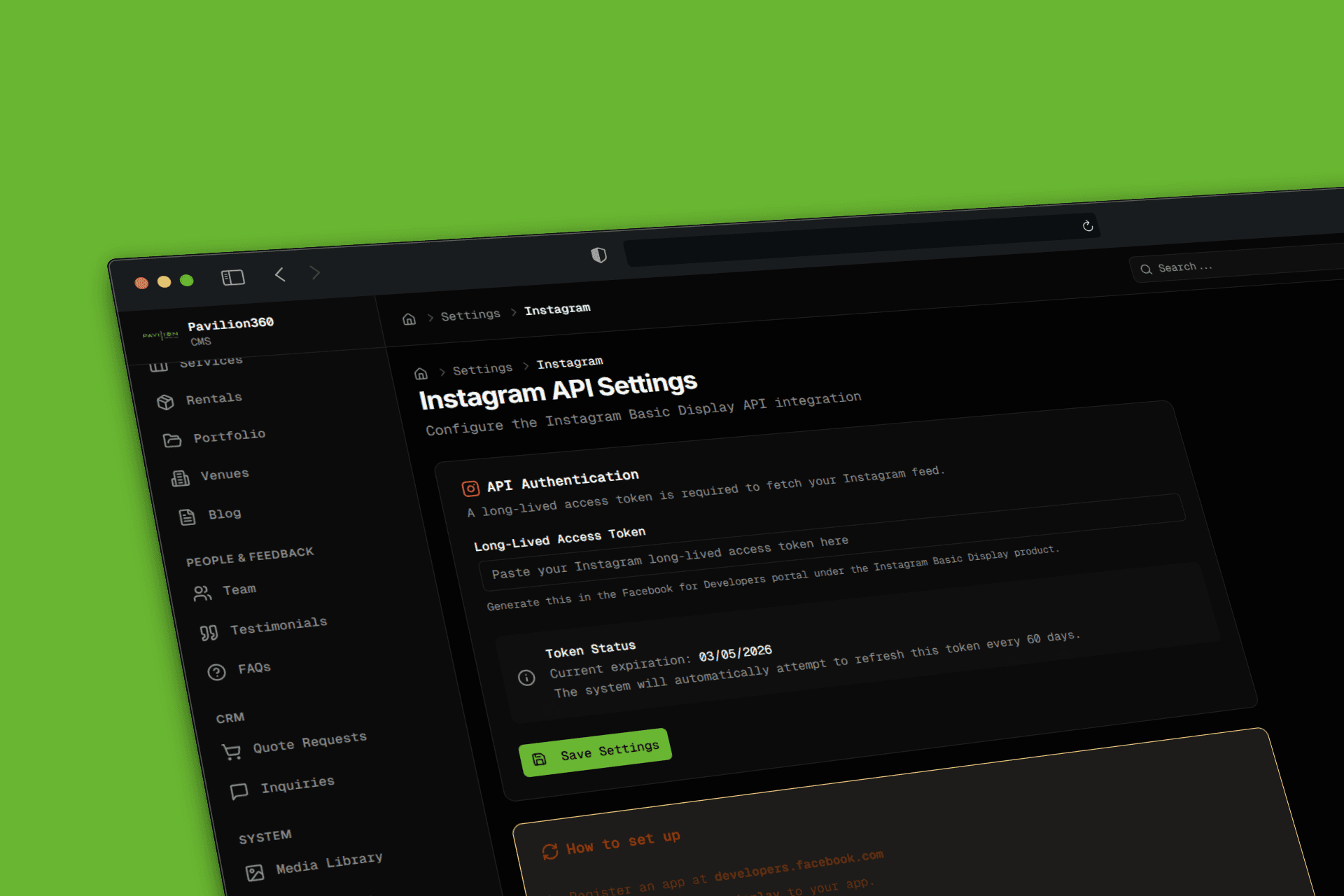Click the Portfolio folder icon
Image resolution: width=1344 pixels, height=896 pixels.
pos(172,440)
